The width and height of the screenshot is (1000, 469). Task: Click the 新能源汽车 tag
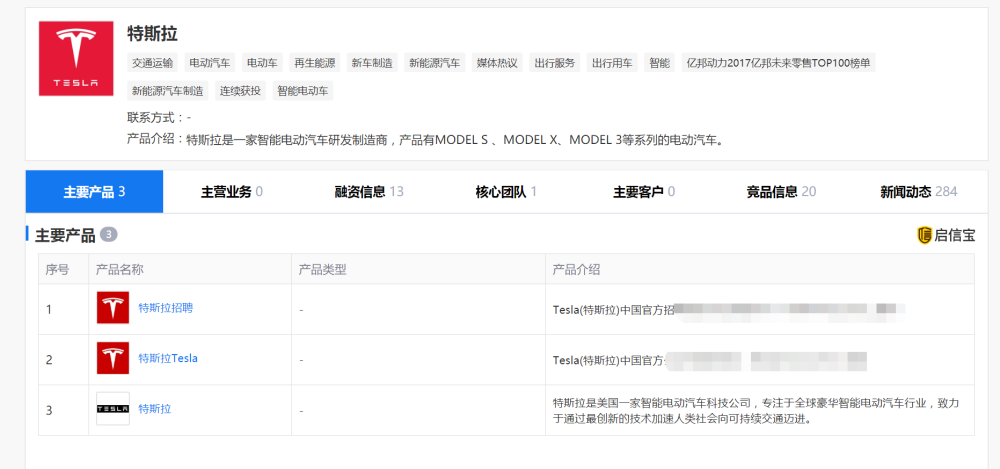pyautogui.click(x=434, y=63)
